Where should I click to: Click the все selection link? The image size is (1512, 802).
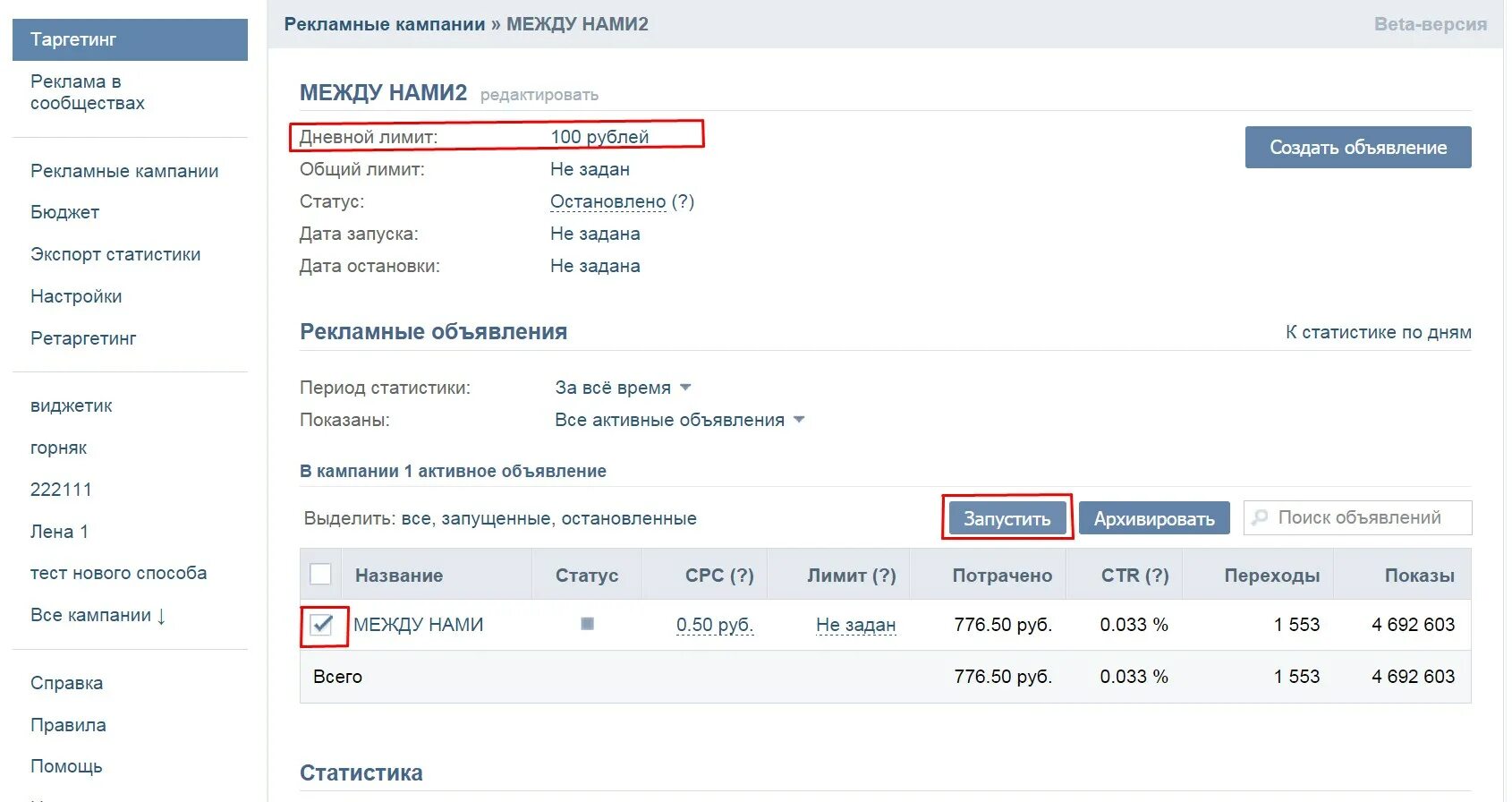[x=415, y=518]
